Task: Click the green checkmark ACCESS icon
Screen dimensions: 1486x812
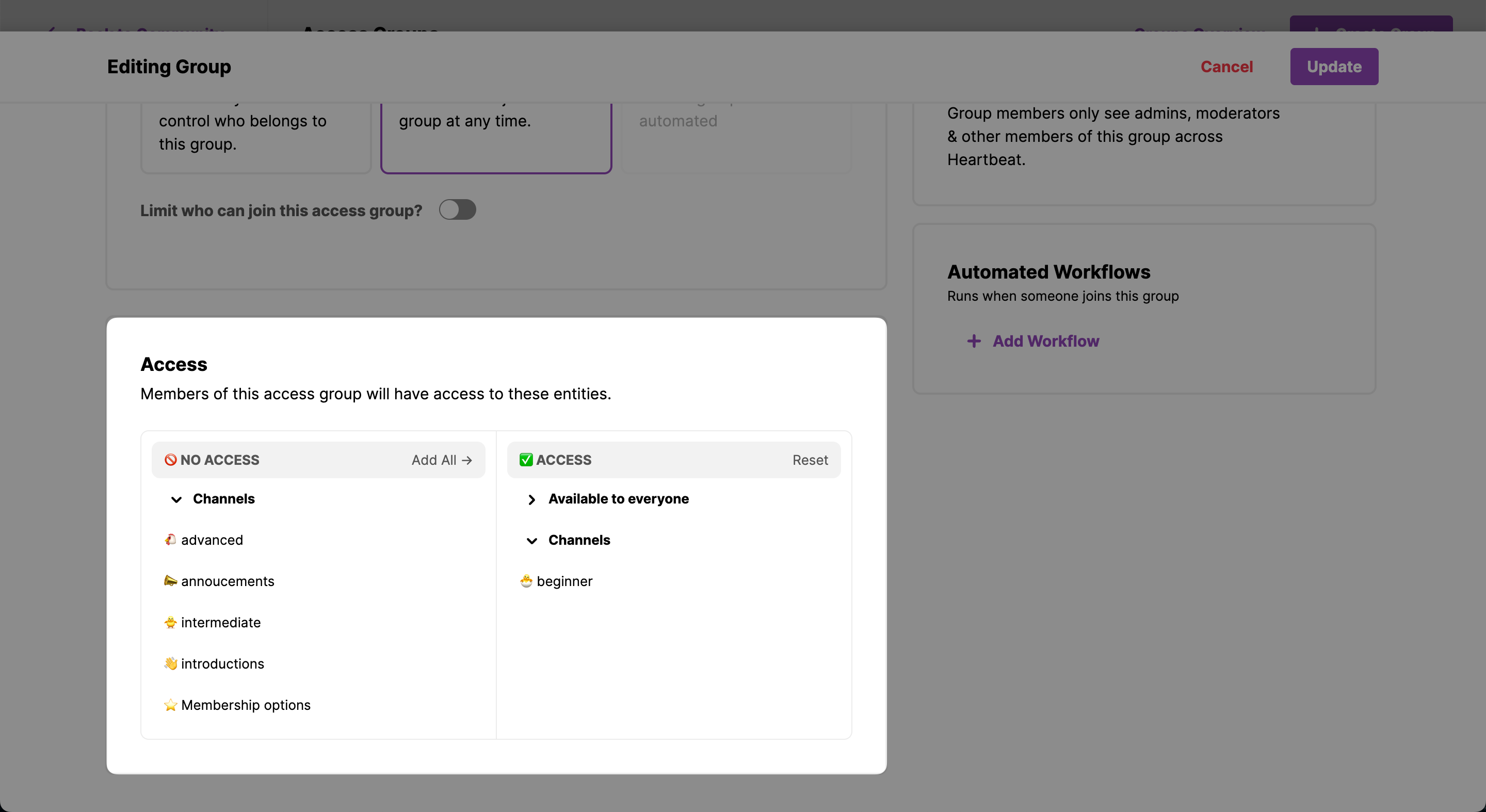Action: tap(526, 460)
